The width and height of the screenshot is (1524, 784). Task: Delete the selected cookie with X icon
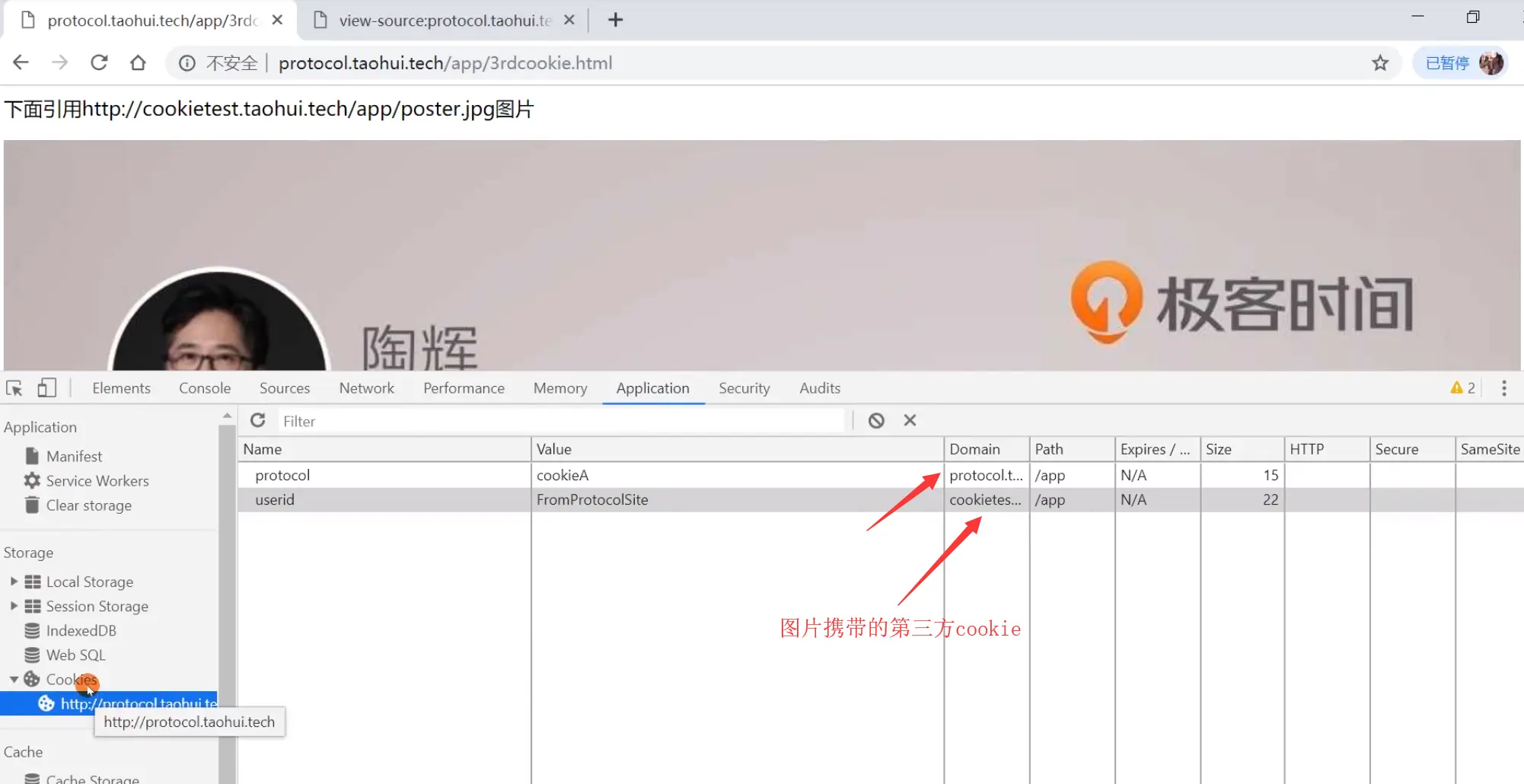point(910,420)
